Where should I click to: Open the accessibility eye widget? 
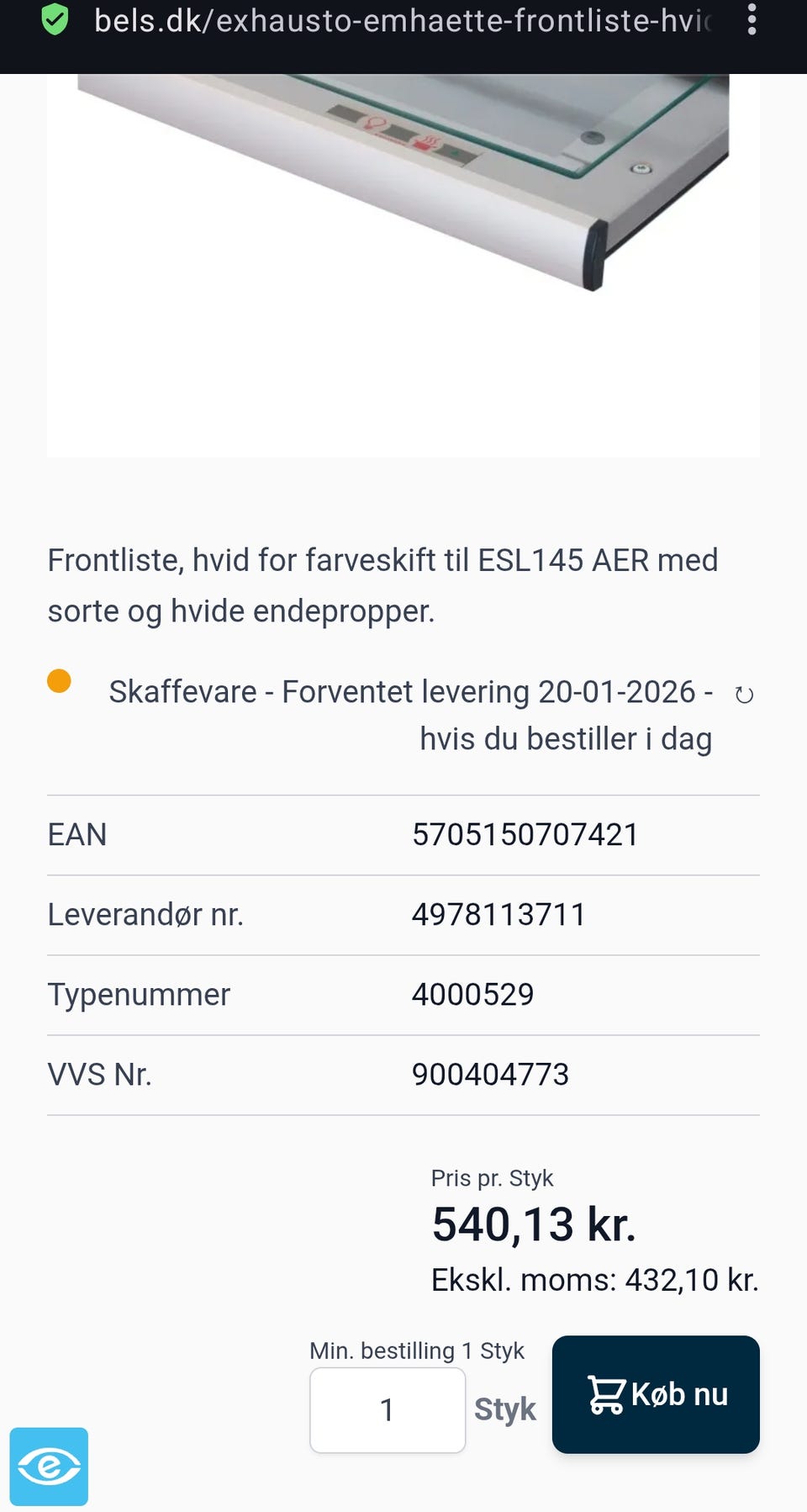pos(49,1467)
